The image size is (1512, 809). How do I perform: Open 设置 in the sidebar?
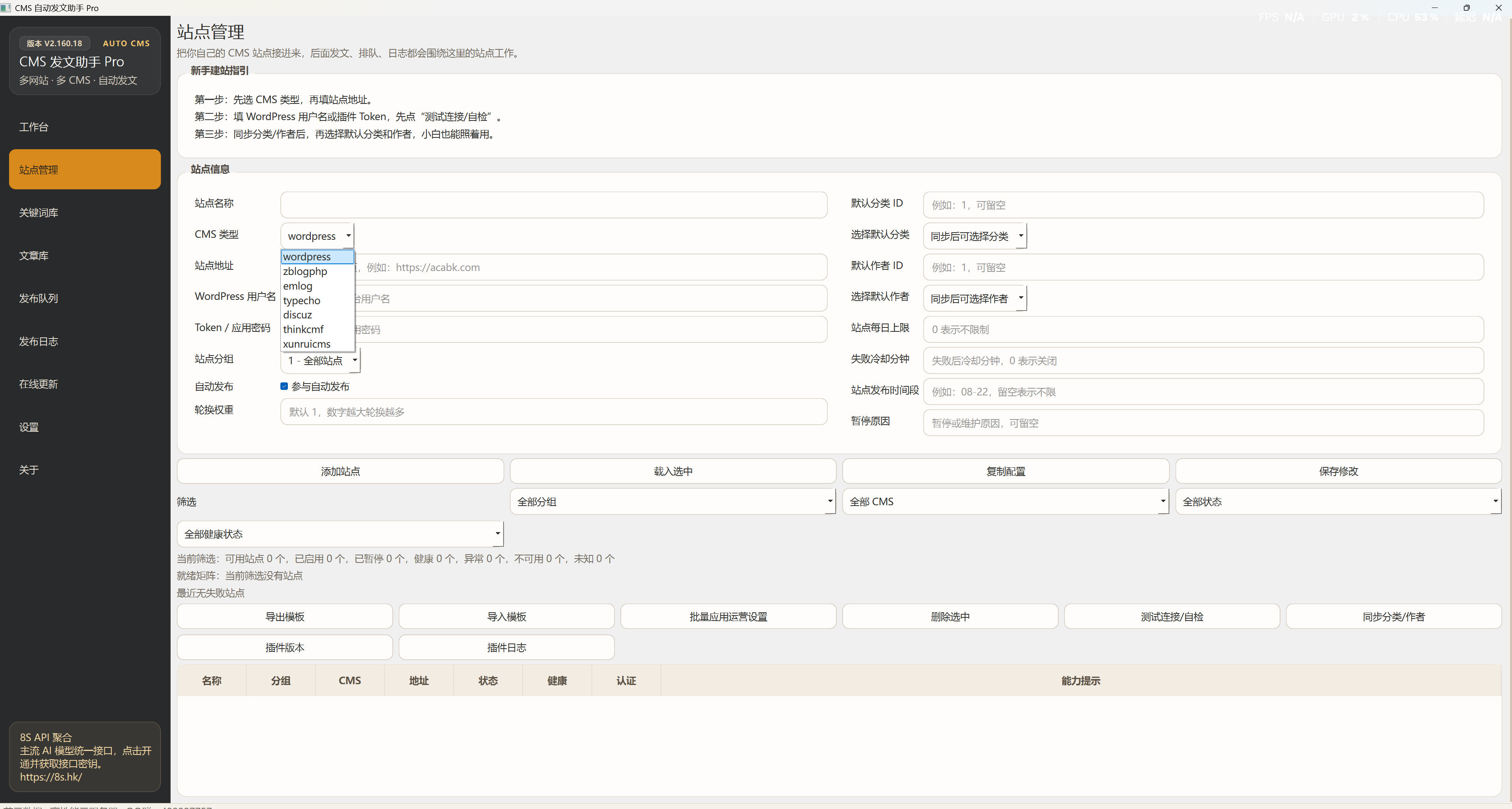point(85,427)
